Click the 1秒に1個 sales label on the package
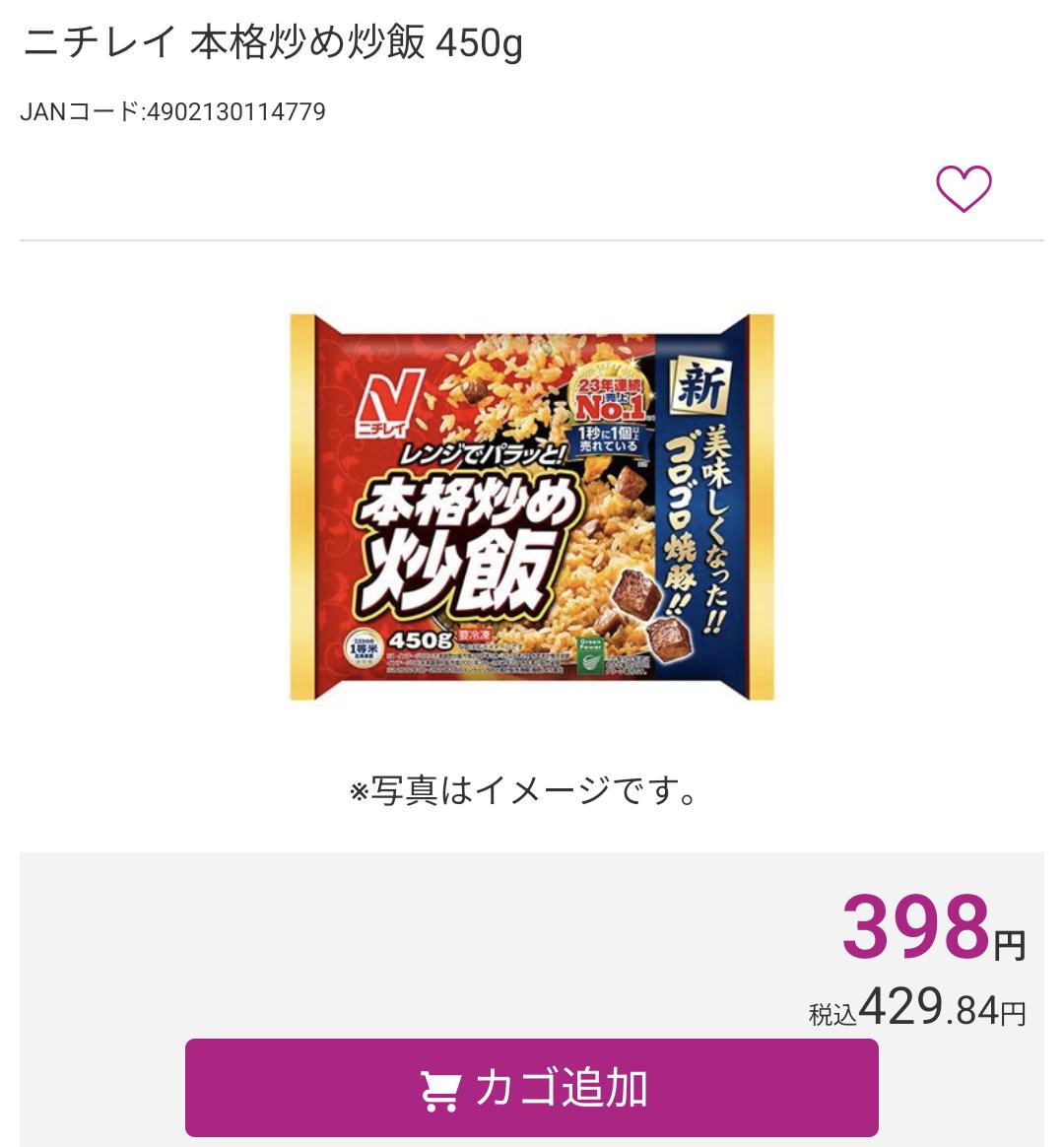The image size is (1064, 1147). 608,439
